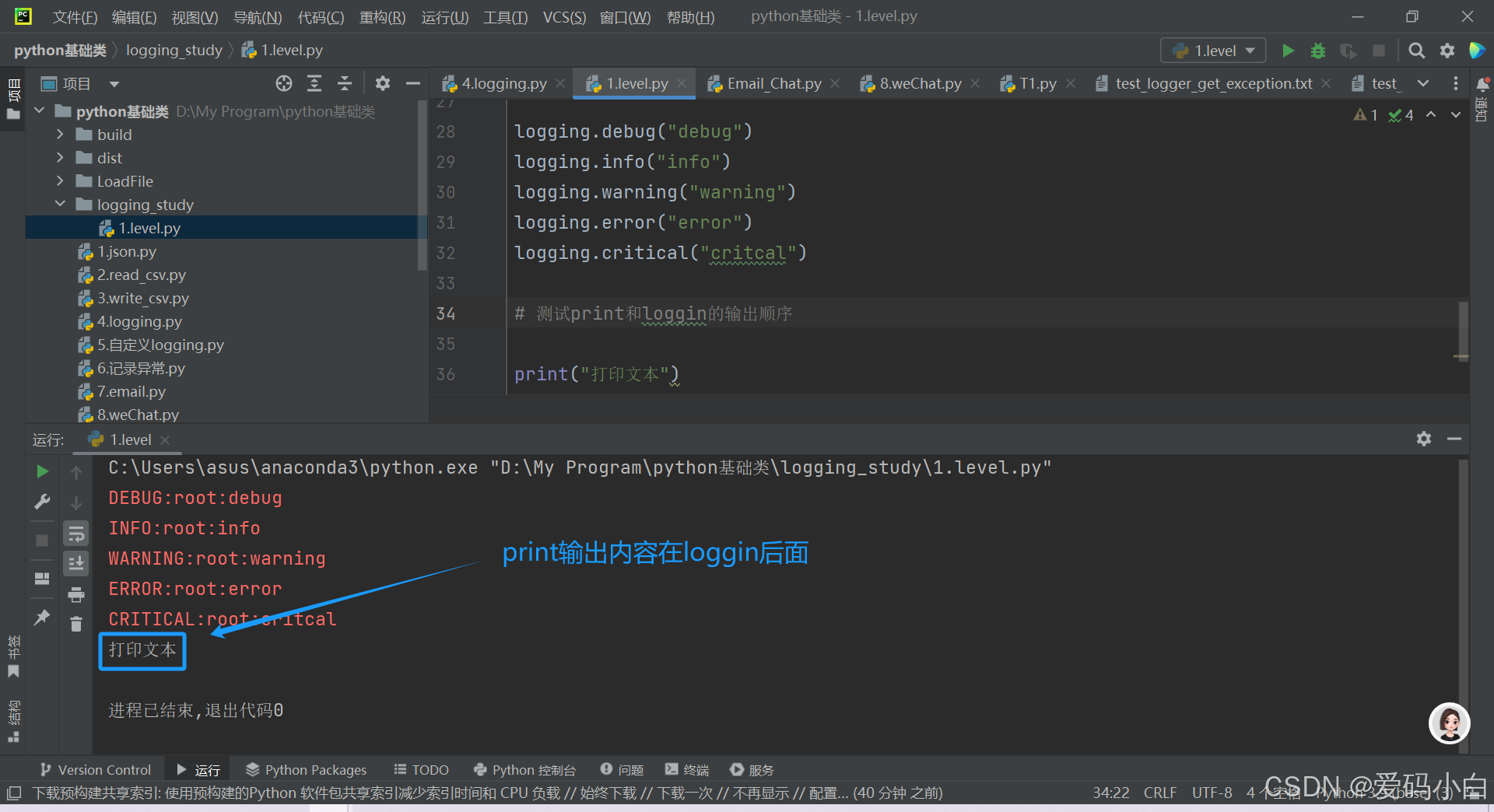
Task: Close the T1.py editor tab
Action: click(x=1071, y=83)
